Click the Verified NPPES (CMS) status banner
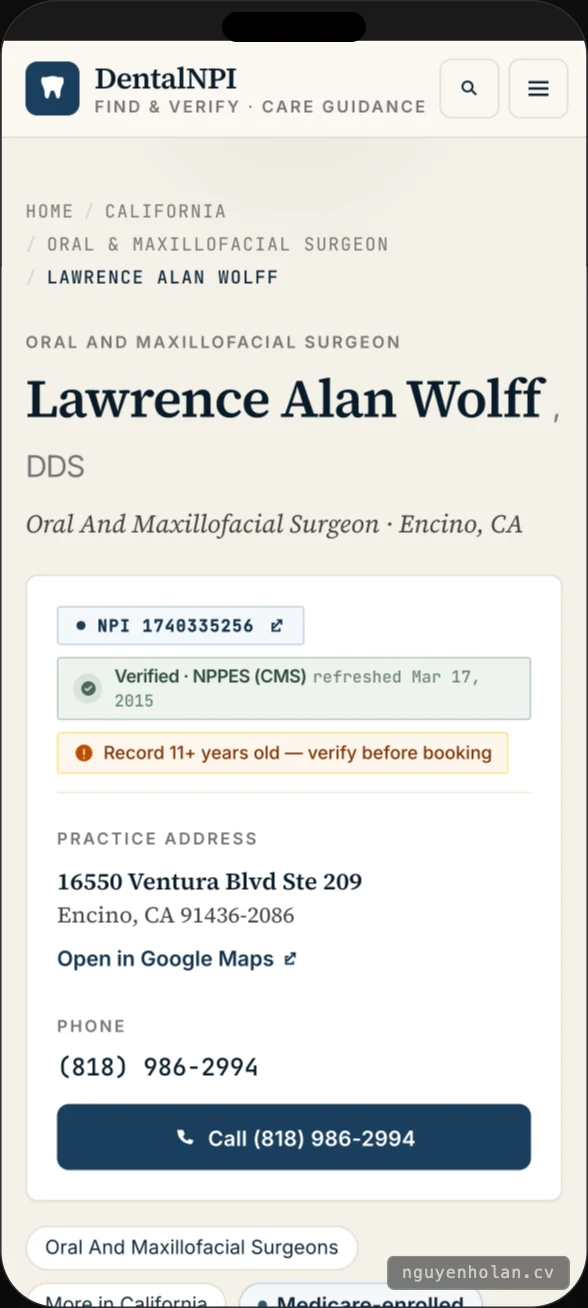This screenshot has width=588, height=1308. click(294, 688)
